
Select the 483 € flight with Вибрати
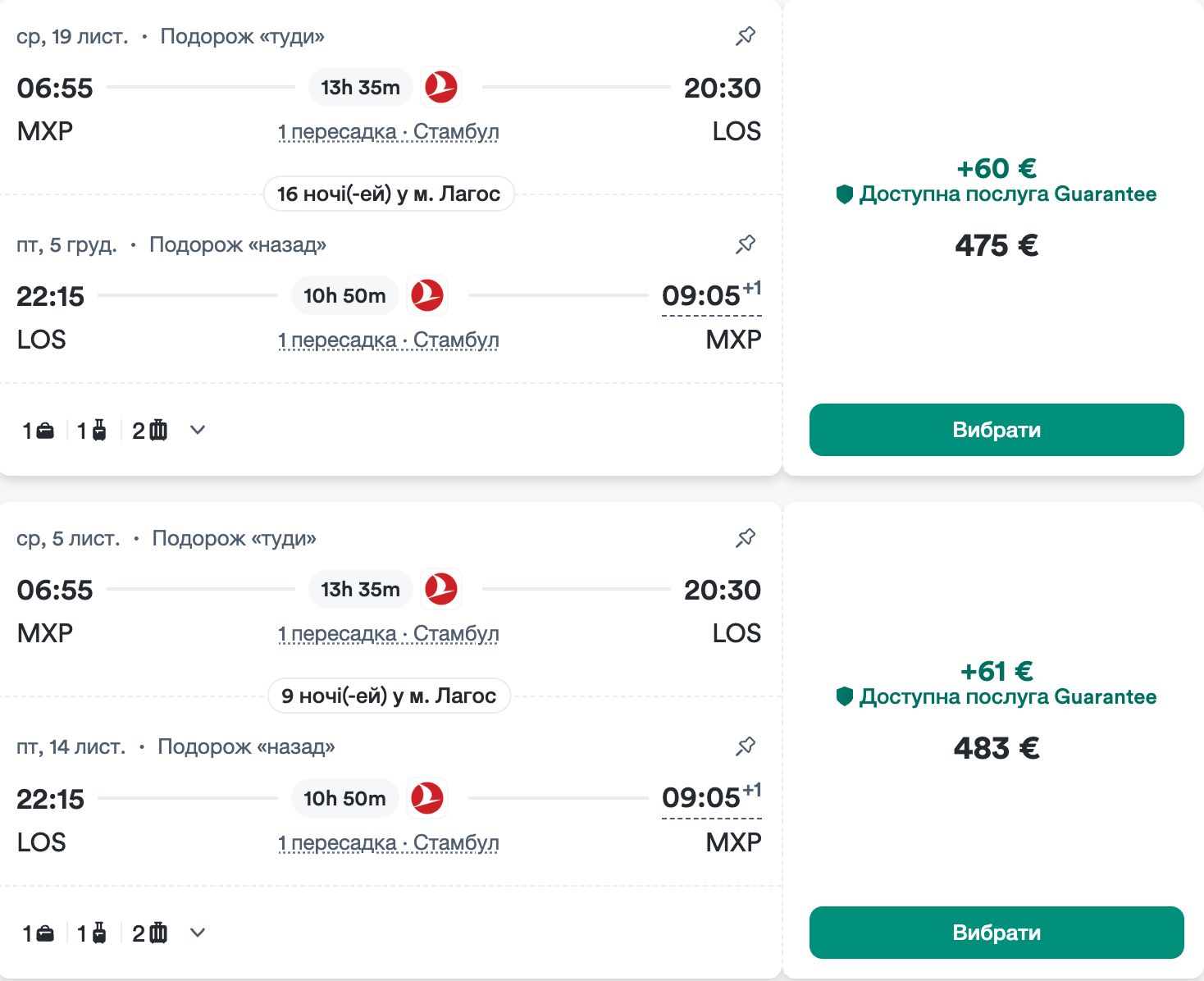pyautogui.click(x=996, y=933)
